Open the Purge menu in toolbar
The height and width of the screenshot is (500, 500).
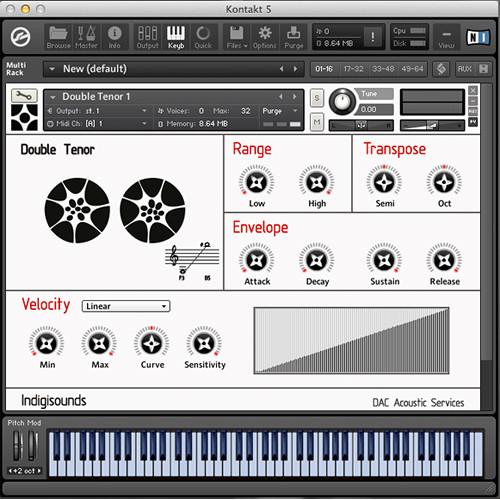tap(294, 37)
